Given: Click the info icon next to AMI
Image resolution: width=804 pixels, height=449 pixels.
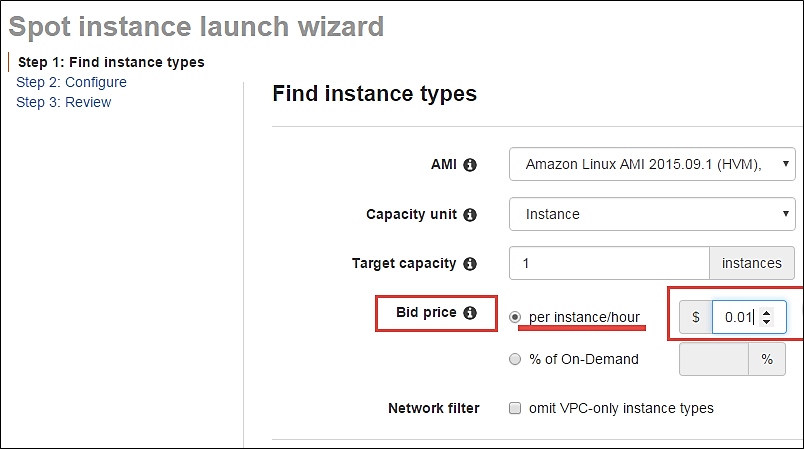Looking at the screenshot, I should pos(470,164).
